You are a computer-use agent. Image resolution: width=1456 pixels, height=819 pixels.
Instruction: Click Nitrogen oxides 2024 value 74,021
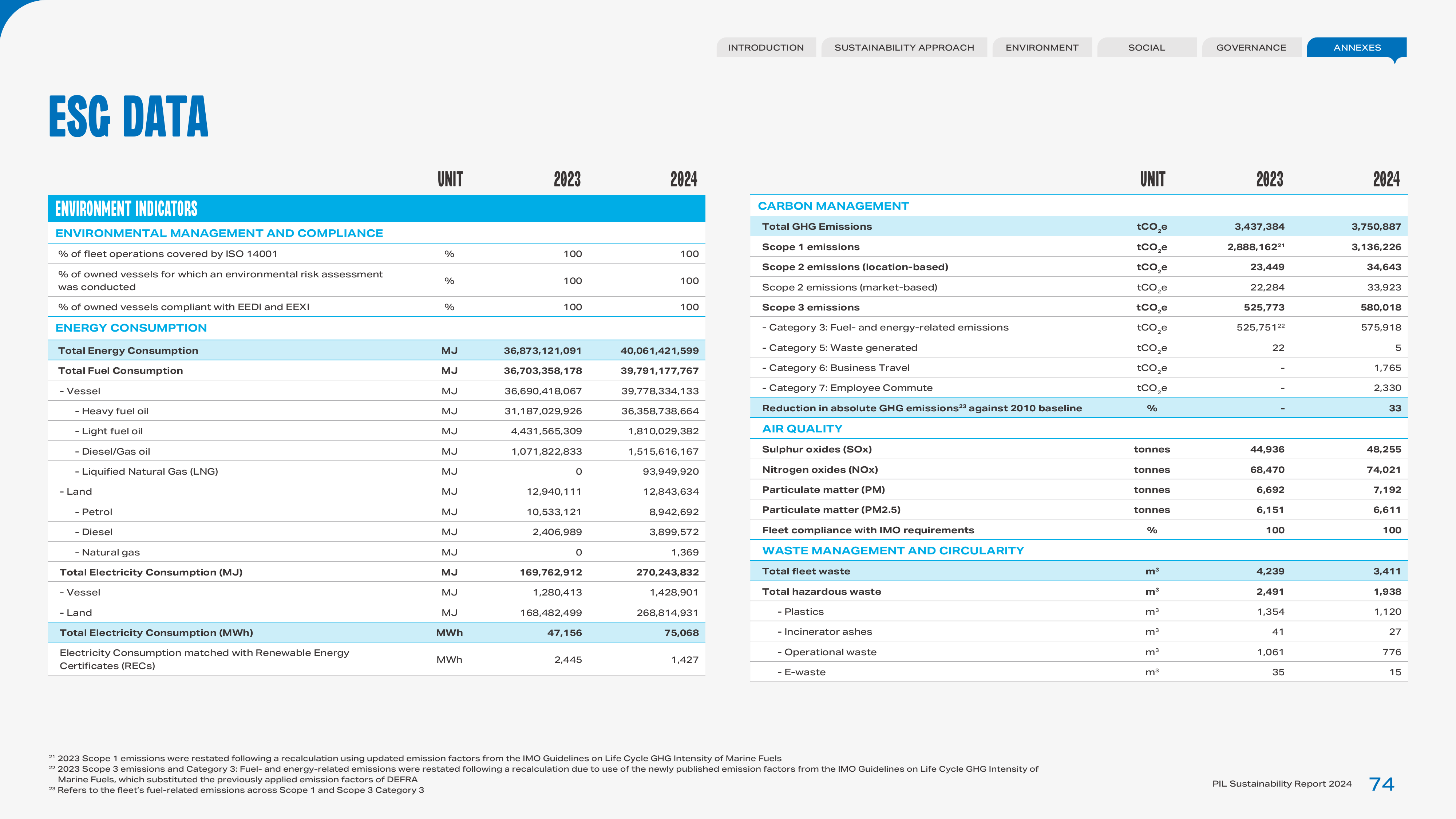coord(1384,470)
